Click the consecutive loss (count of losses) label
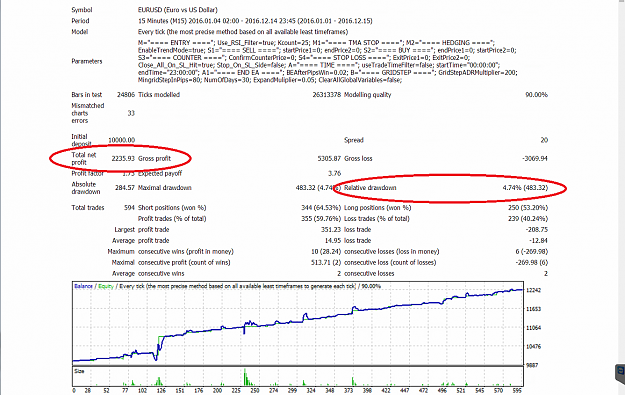 click(x=390, y=263)
